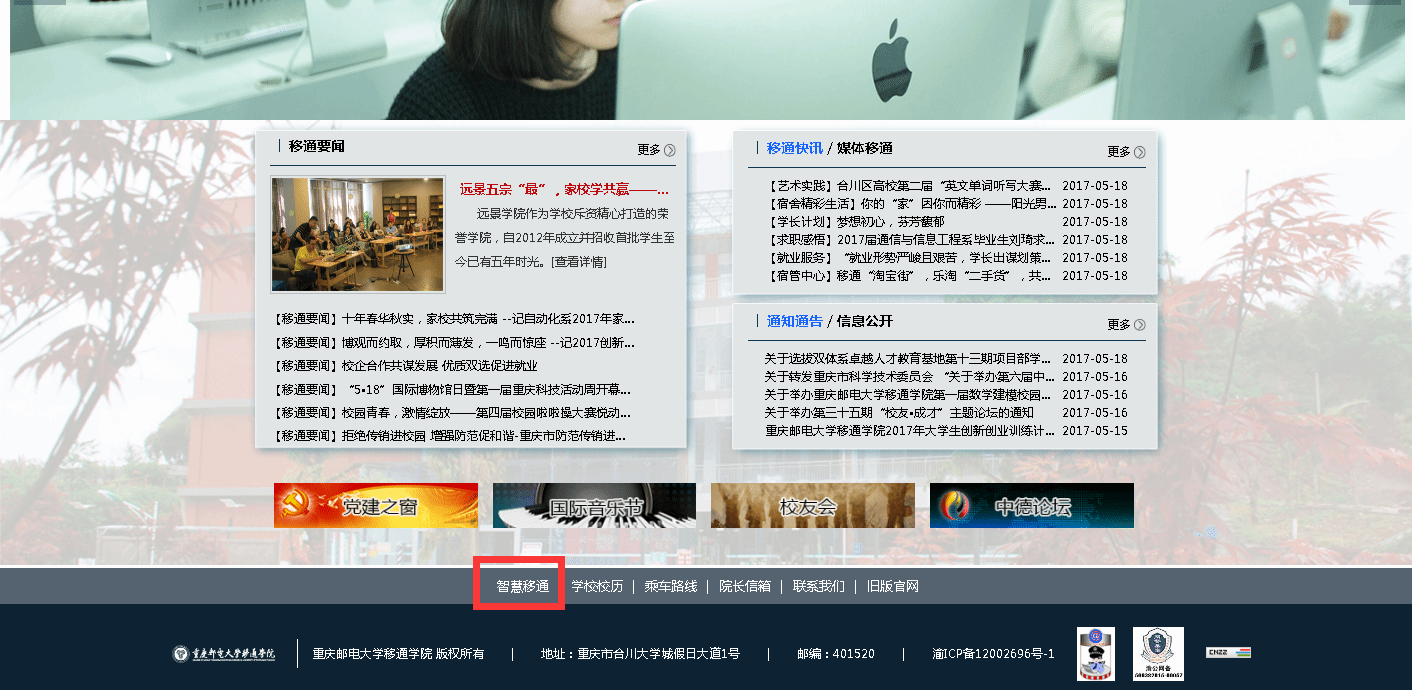Switch to the 信息公开 tab
1412x690 pixels.
point(864,321)
